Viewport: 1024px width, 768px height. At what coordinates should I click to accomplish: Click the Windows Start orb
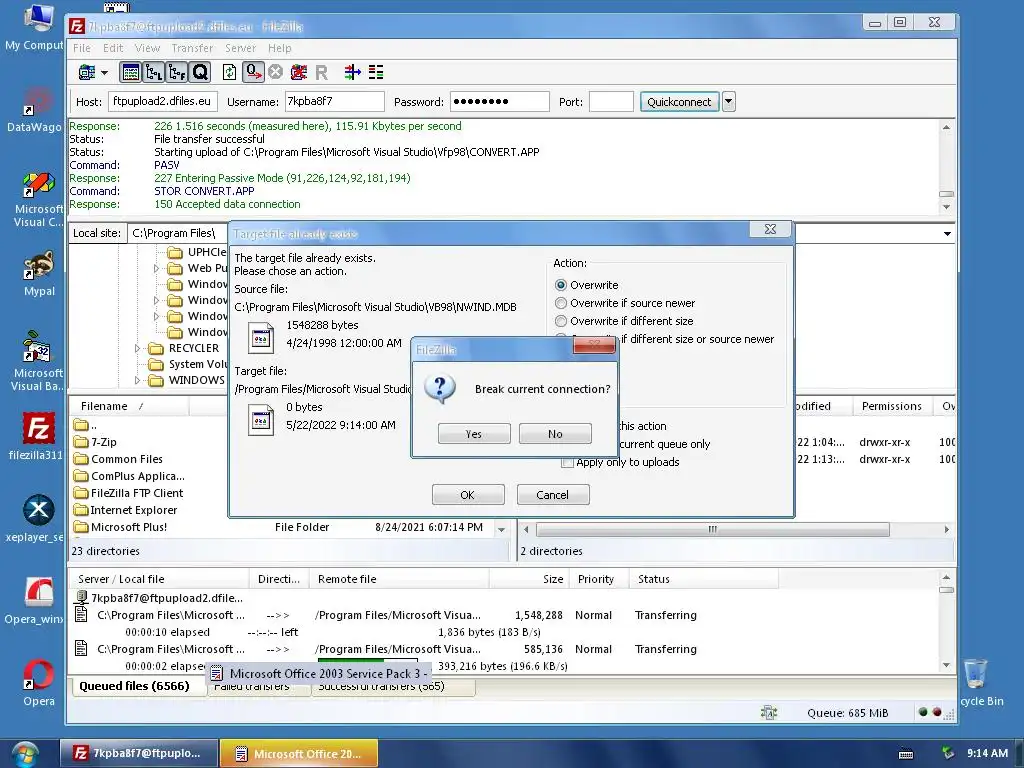point(24,754)
